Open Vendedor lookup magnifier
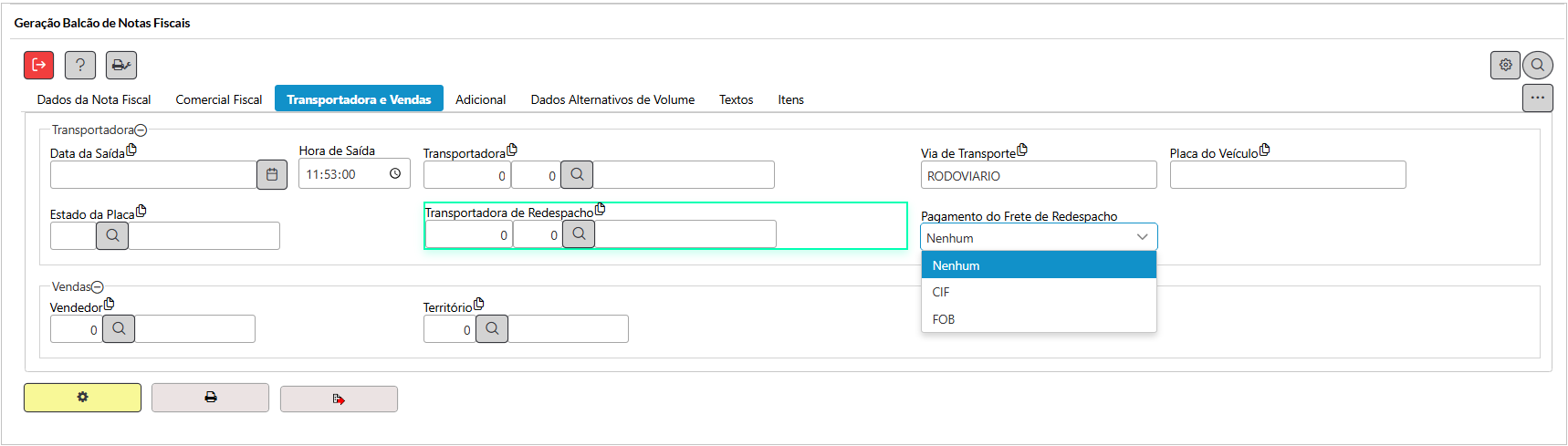The width and height of the screenshot is (1568, 446). [x=119, y=328]
